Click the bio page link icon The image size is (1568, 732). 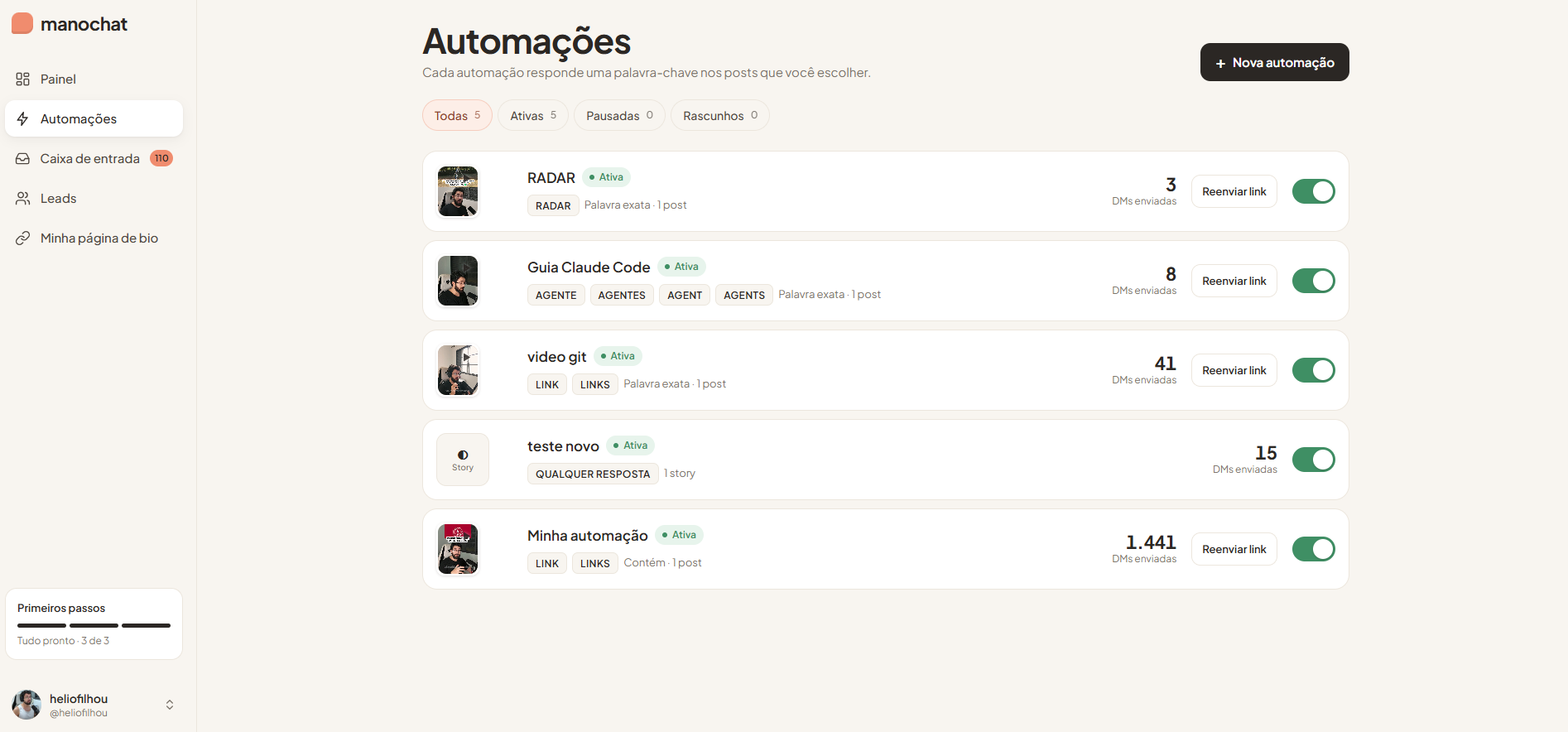23,238
